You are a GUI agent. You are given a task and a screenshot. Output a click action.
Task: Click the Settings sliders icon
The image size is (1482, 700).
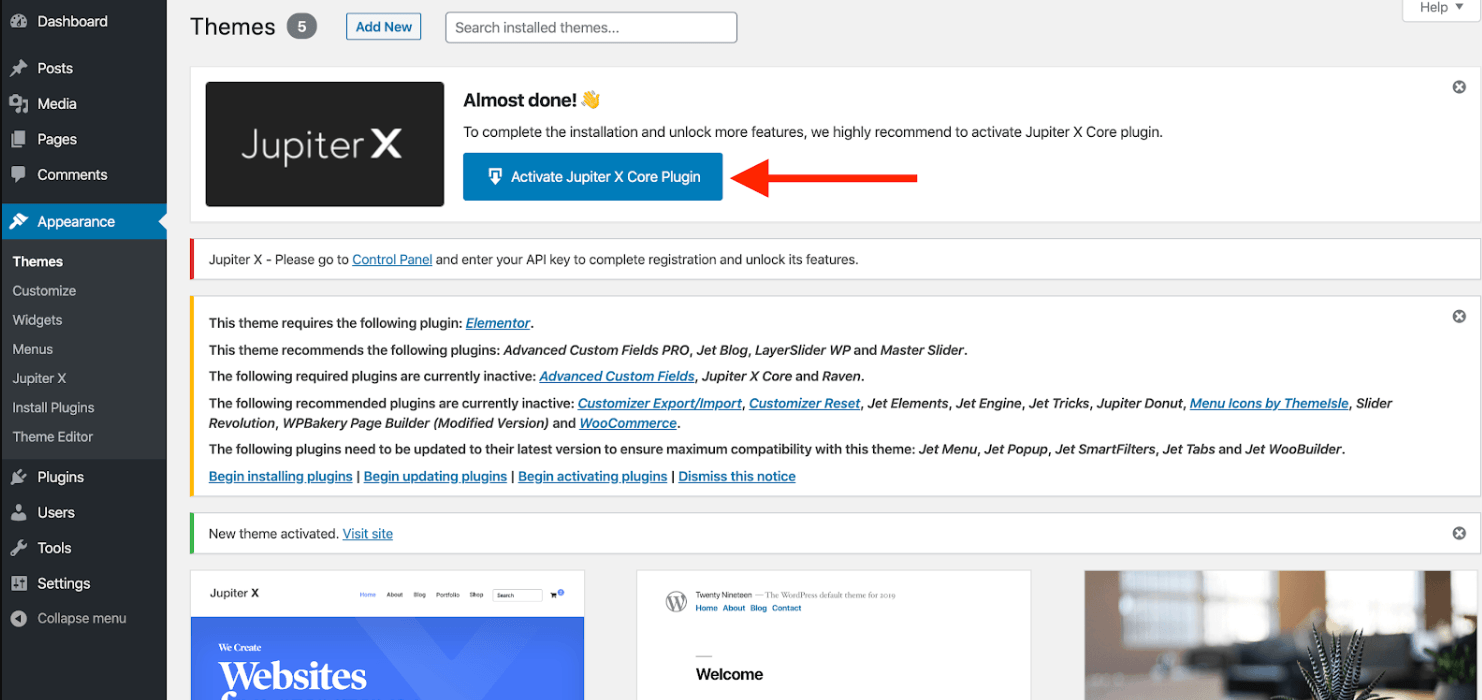(x=18, y=584)
